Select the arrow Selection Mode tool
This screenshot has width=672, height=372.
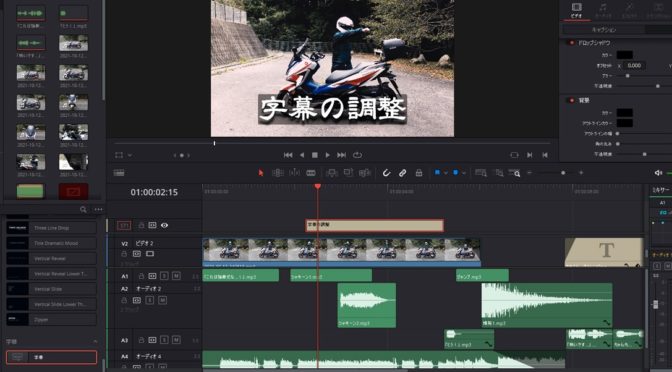[x=261, y=173]
